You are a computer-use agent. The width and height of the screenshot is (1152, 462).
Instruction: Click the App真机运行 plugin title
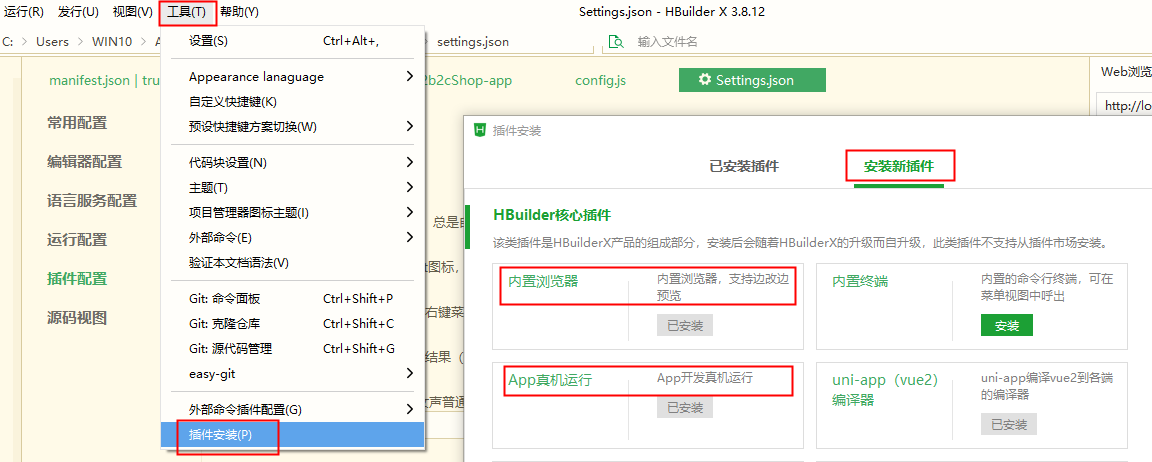point(550,380)
